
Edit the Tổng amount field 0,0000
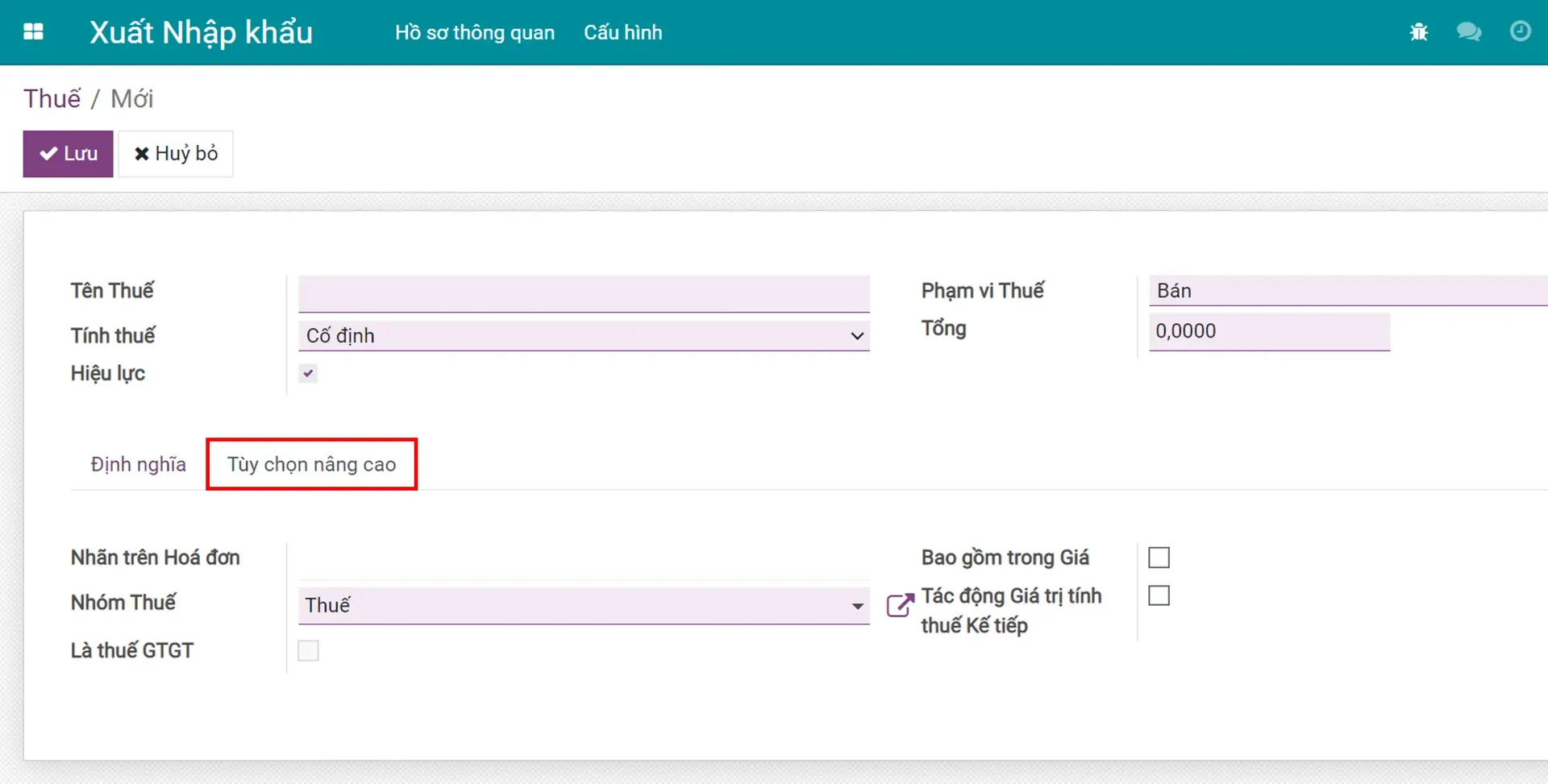point(1269,331)
